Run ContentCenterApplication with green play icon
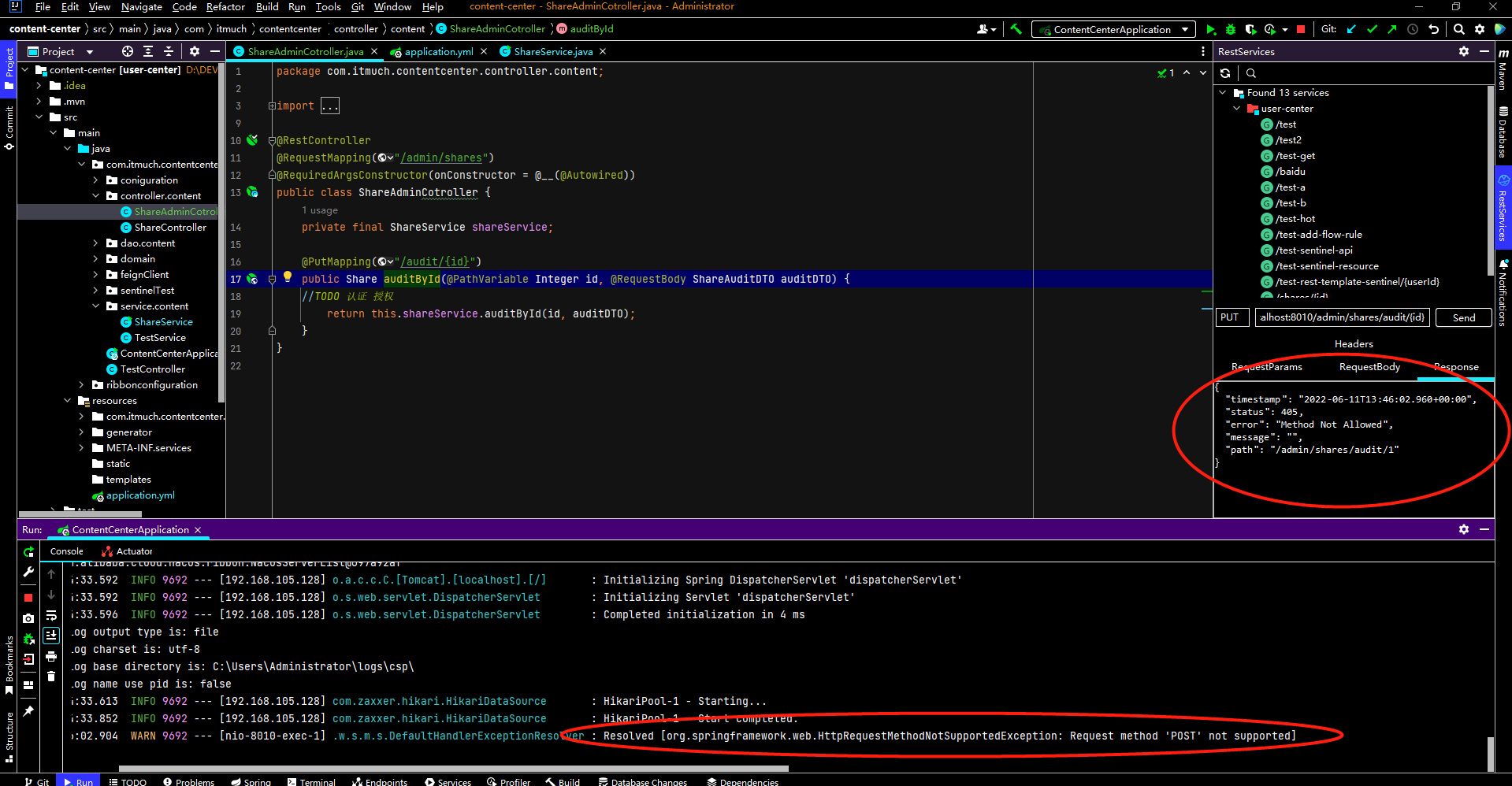This screenshot has width=1512, height=786. (x=1211, y=29)
